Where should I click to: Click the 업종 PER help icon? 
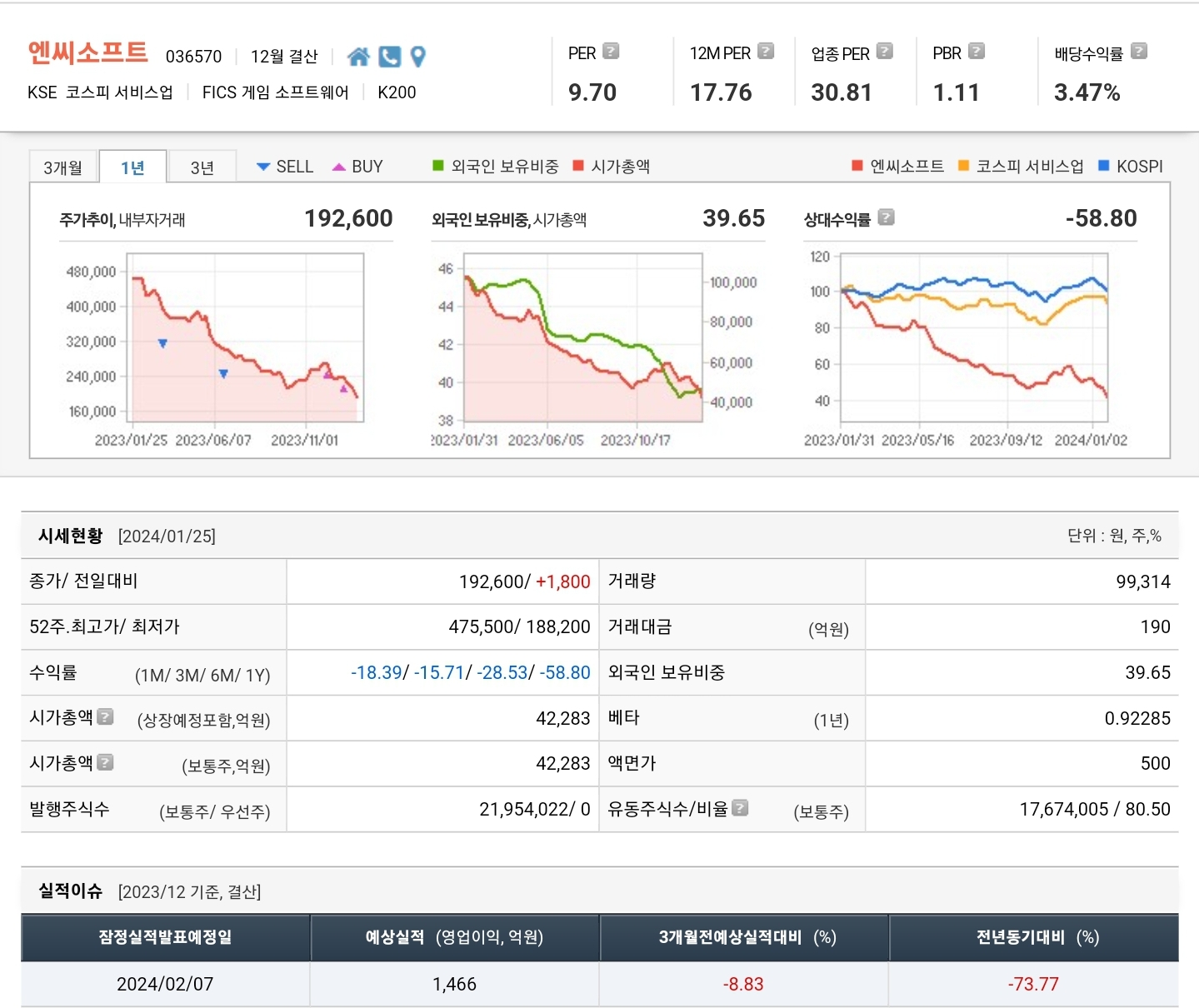pos(885,52)
